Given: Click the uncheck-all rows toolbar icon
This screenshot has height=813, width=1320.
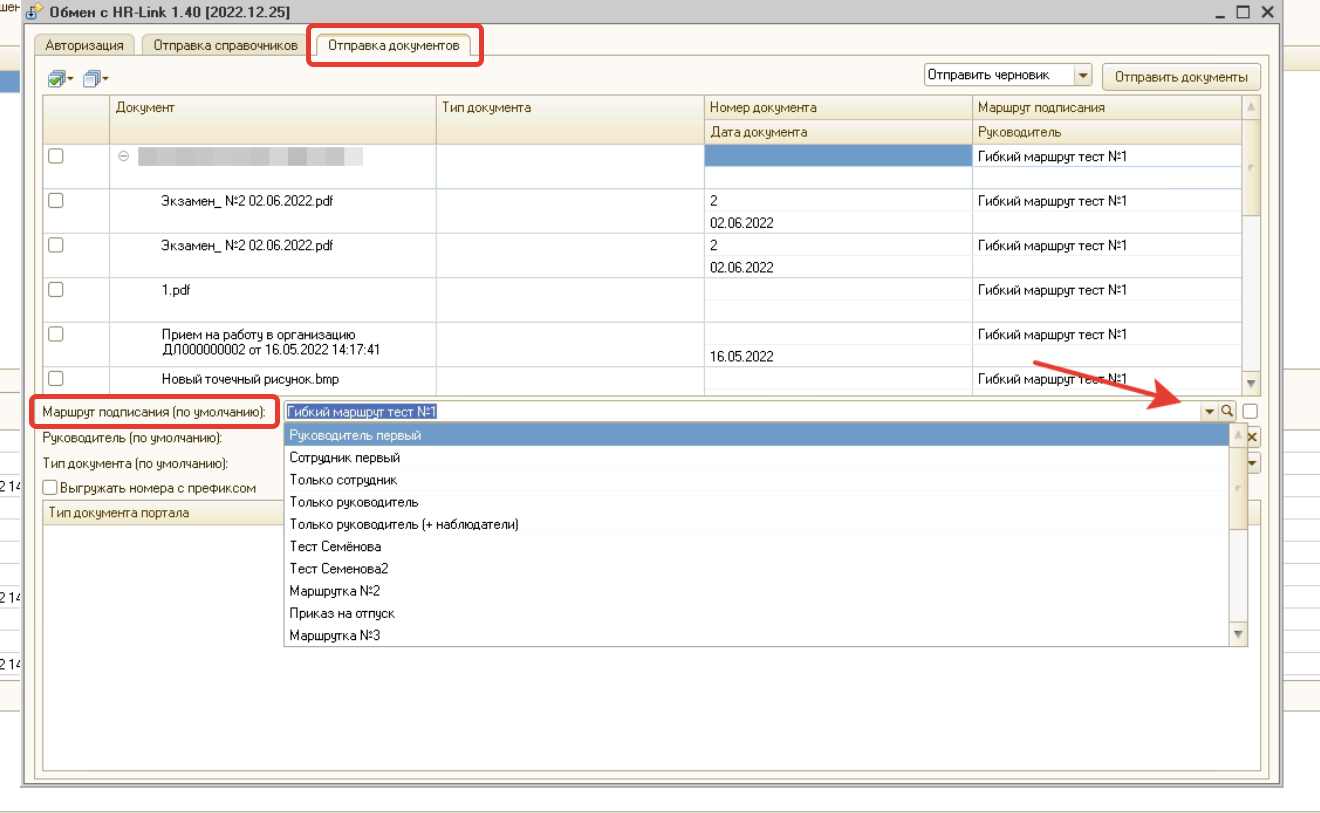Looking at the screenshot, I should point(95,78).
